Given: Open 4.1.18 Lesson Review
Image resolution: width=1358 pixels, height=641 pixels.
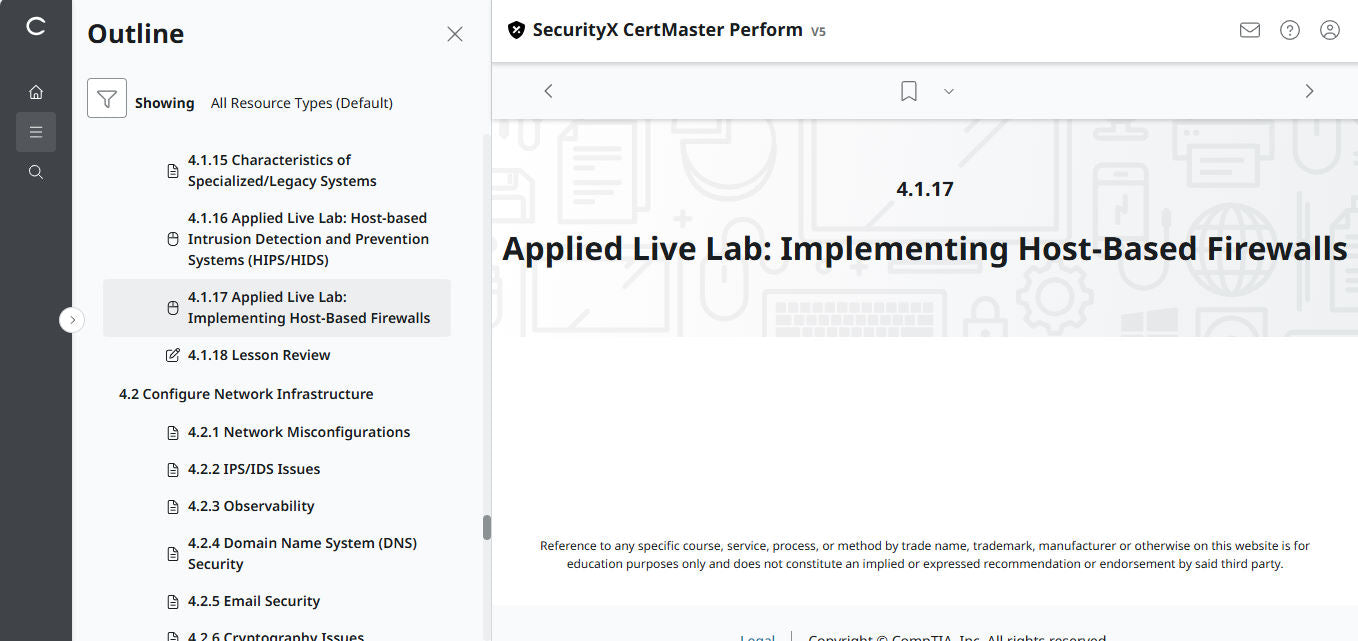Looking at the screenshot, I should click(259, 354).
